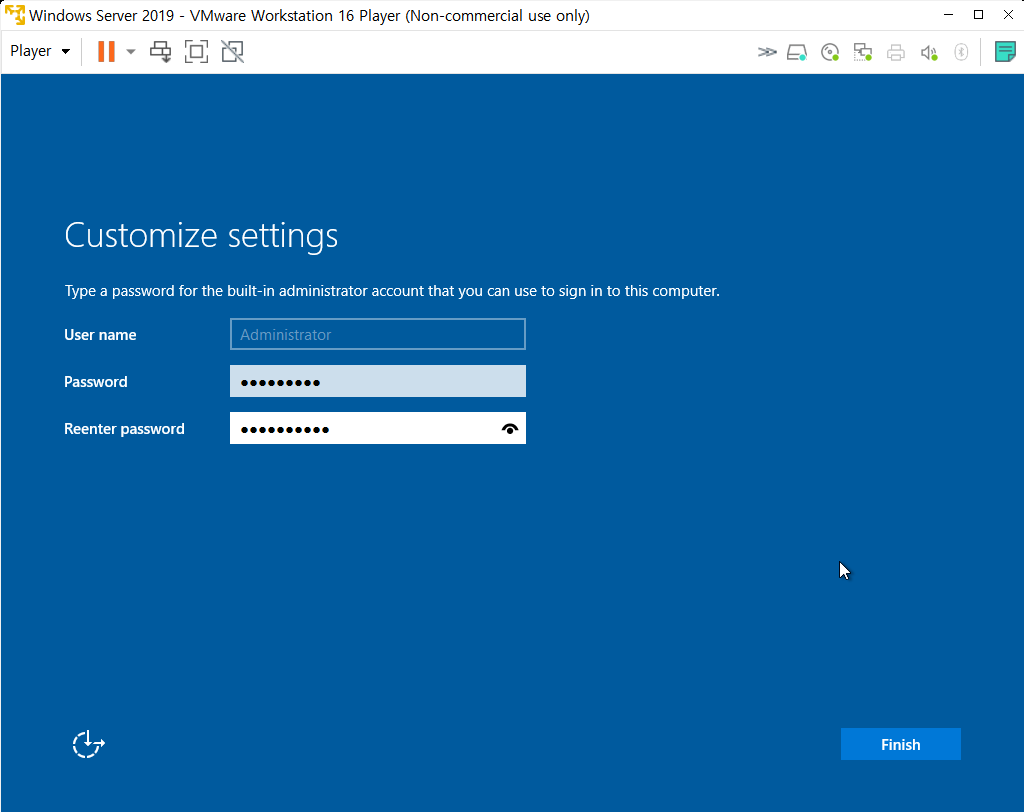Open the VMware message log icon
The width and height of the screenshot is (1024, 812).
1005,52
